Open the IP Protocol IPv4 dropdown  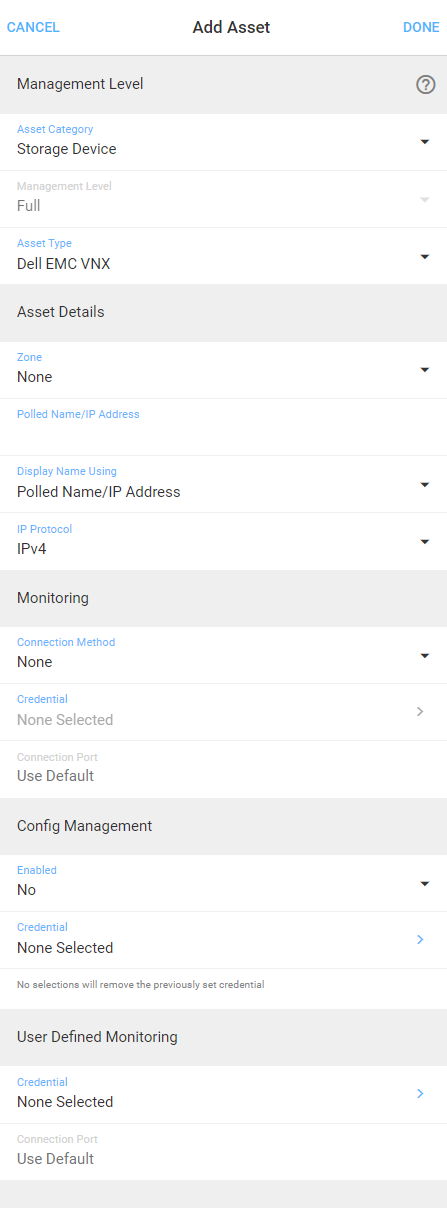coord(223,541)
